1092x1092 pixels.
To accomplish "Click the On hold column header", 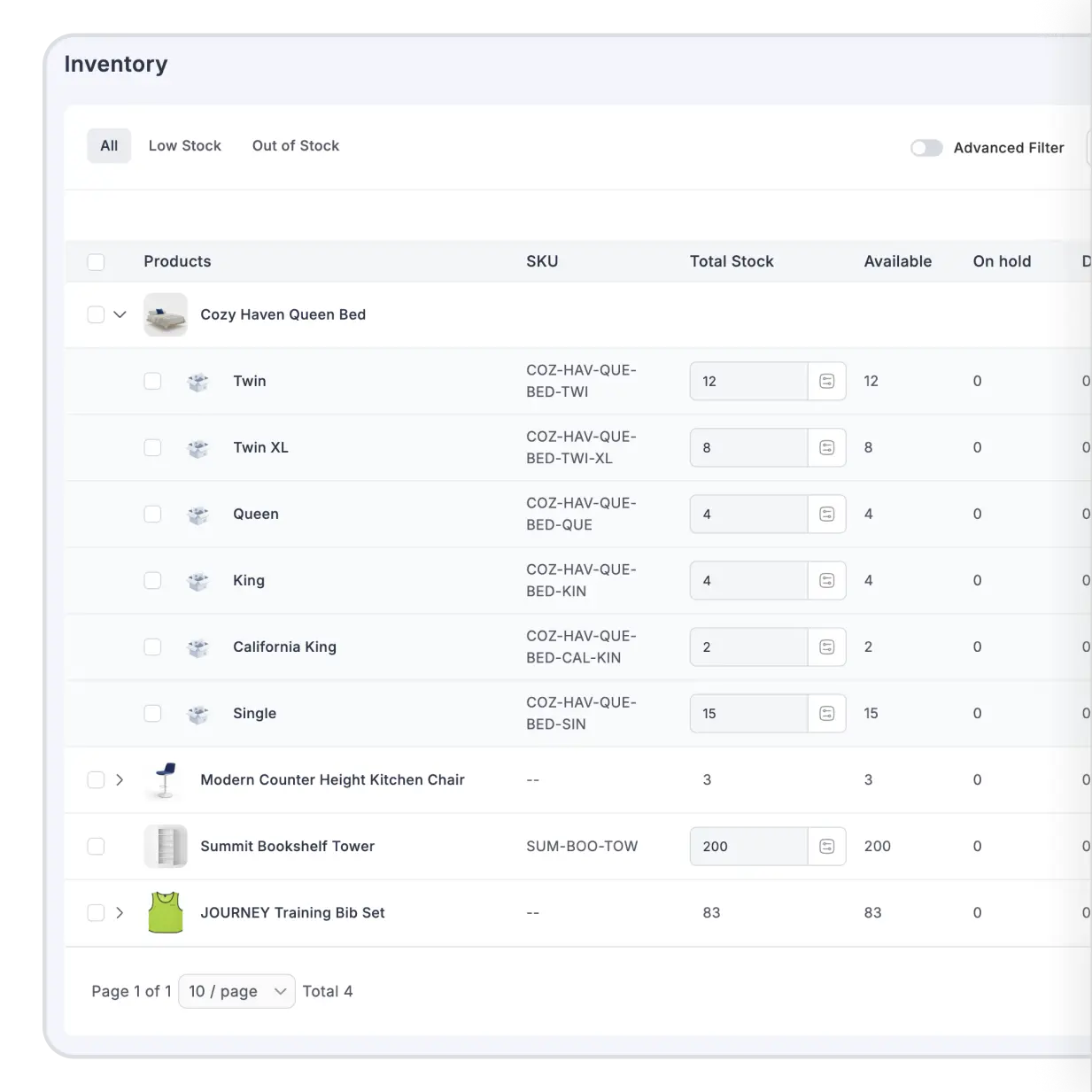I will pos(1002,261).
